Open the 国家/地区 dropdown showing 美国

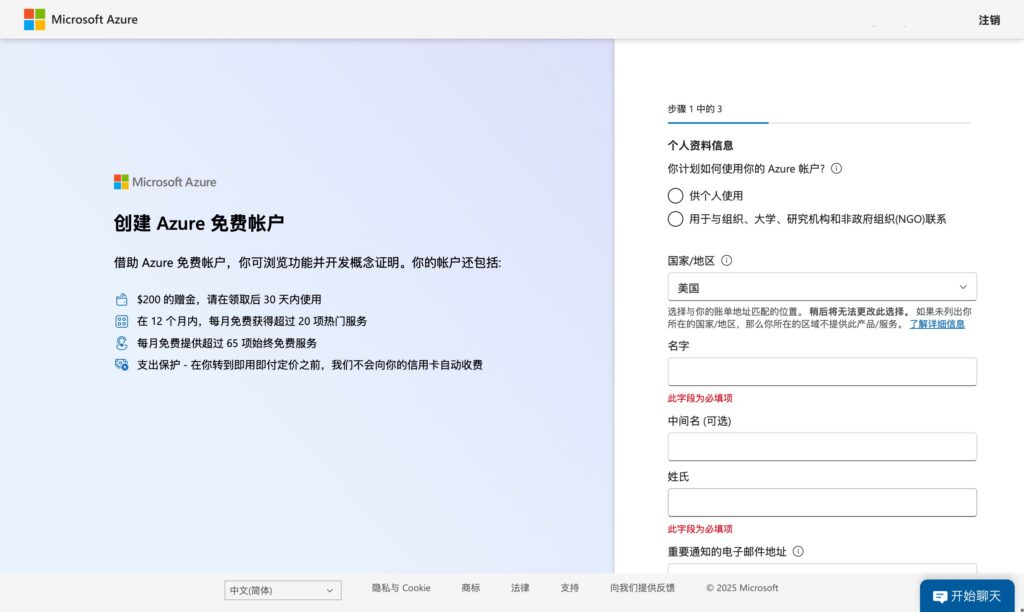821,287
